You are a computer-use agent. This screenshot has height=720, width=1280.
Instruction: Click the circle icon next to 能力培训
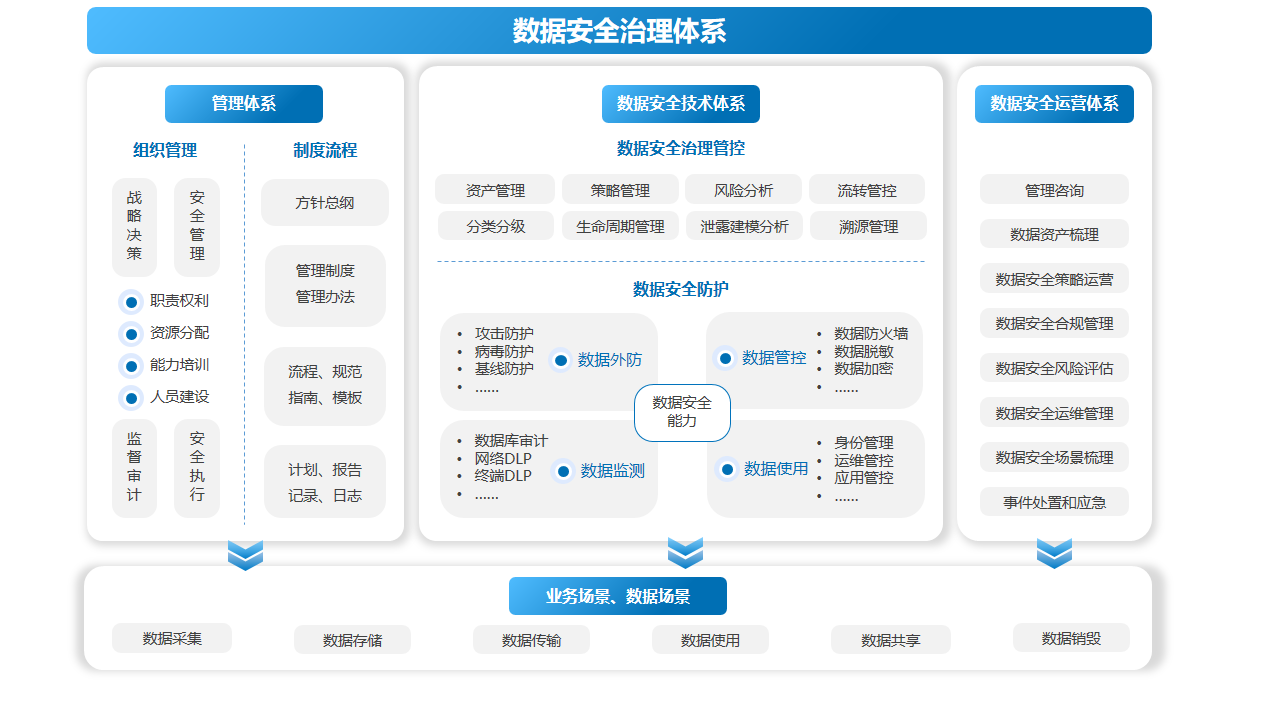[131, 366]
